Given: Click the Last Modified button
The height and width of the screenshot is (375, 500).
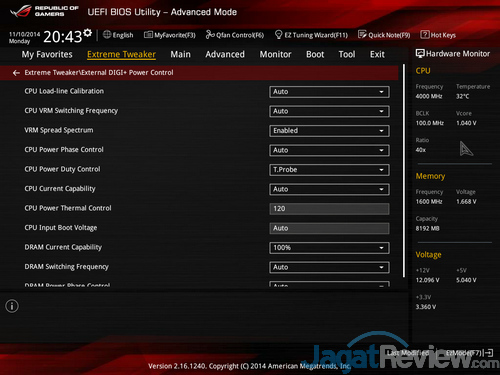Looking at the screenshot, I should point(408,353).
